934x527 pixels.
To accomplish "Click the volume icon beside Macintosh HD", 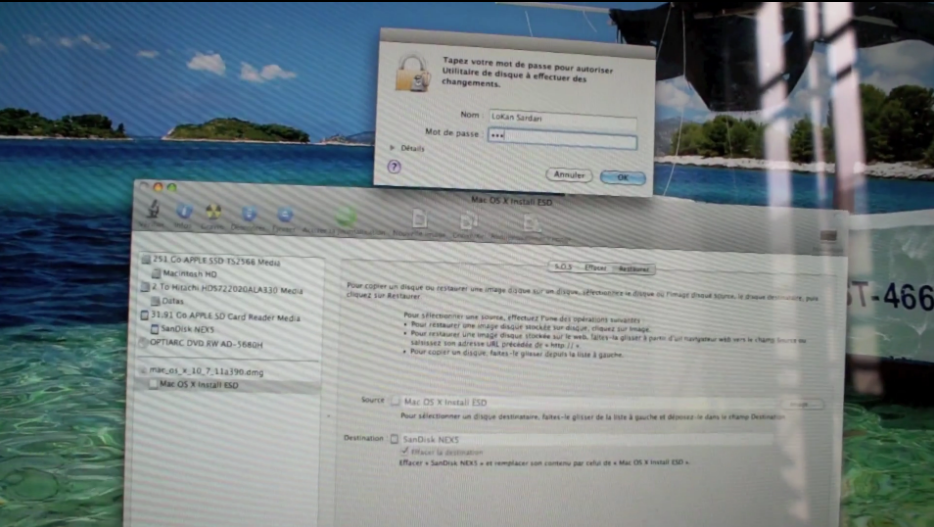I will tap(156, 273).
